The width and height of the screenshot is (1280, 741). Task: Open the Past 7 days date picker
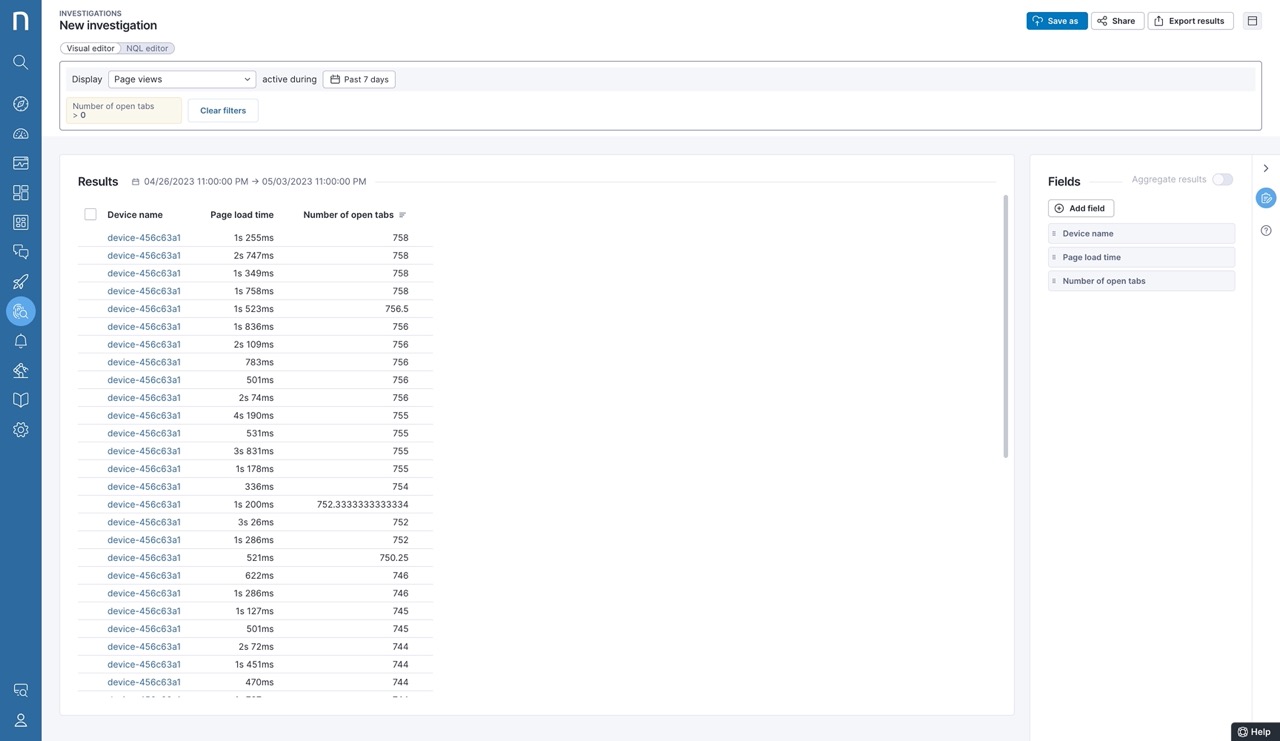pyautogui.click(x=359, y=79)
